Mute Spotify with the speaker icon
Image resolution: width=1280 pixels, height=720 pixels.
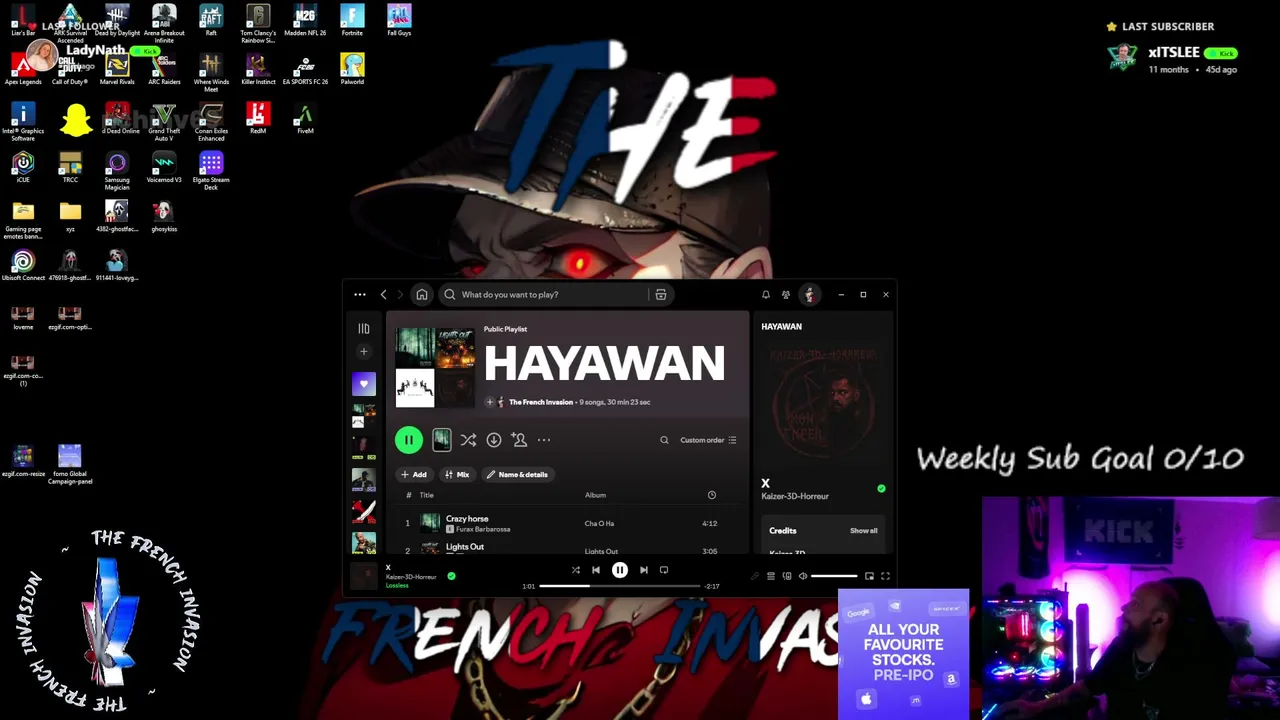click(802, 576)
